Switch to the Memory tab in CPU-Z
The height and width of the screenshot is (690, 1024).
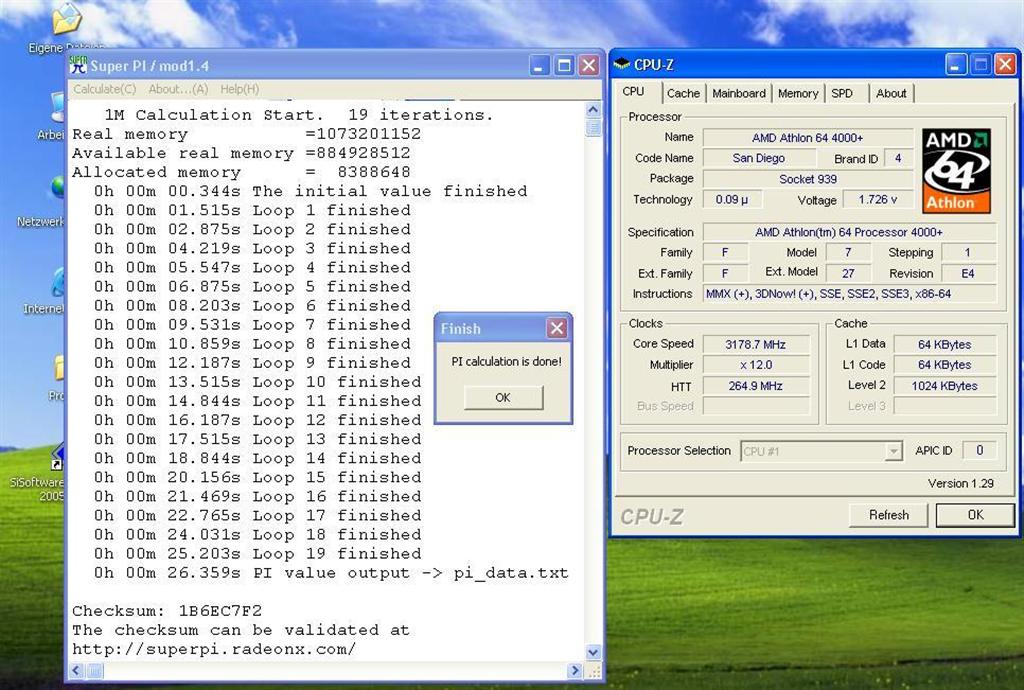click(x=798, y=93)
